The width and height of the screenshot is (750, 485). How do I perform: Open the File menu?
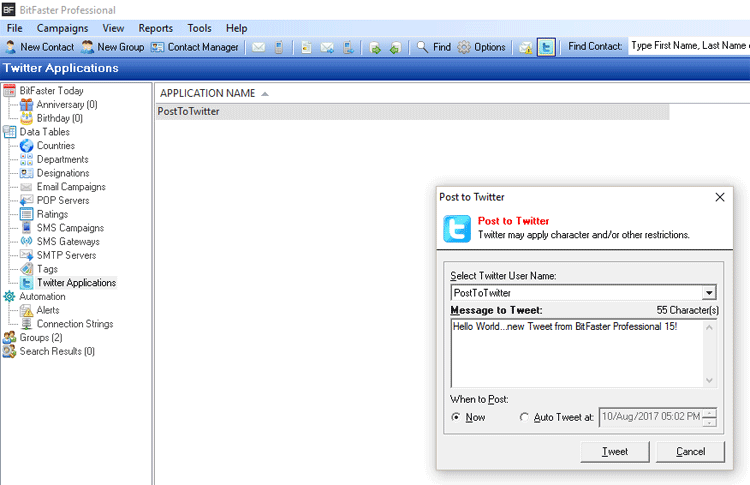(x=15, y=28)
